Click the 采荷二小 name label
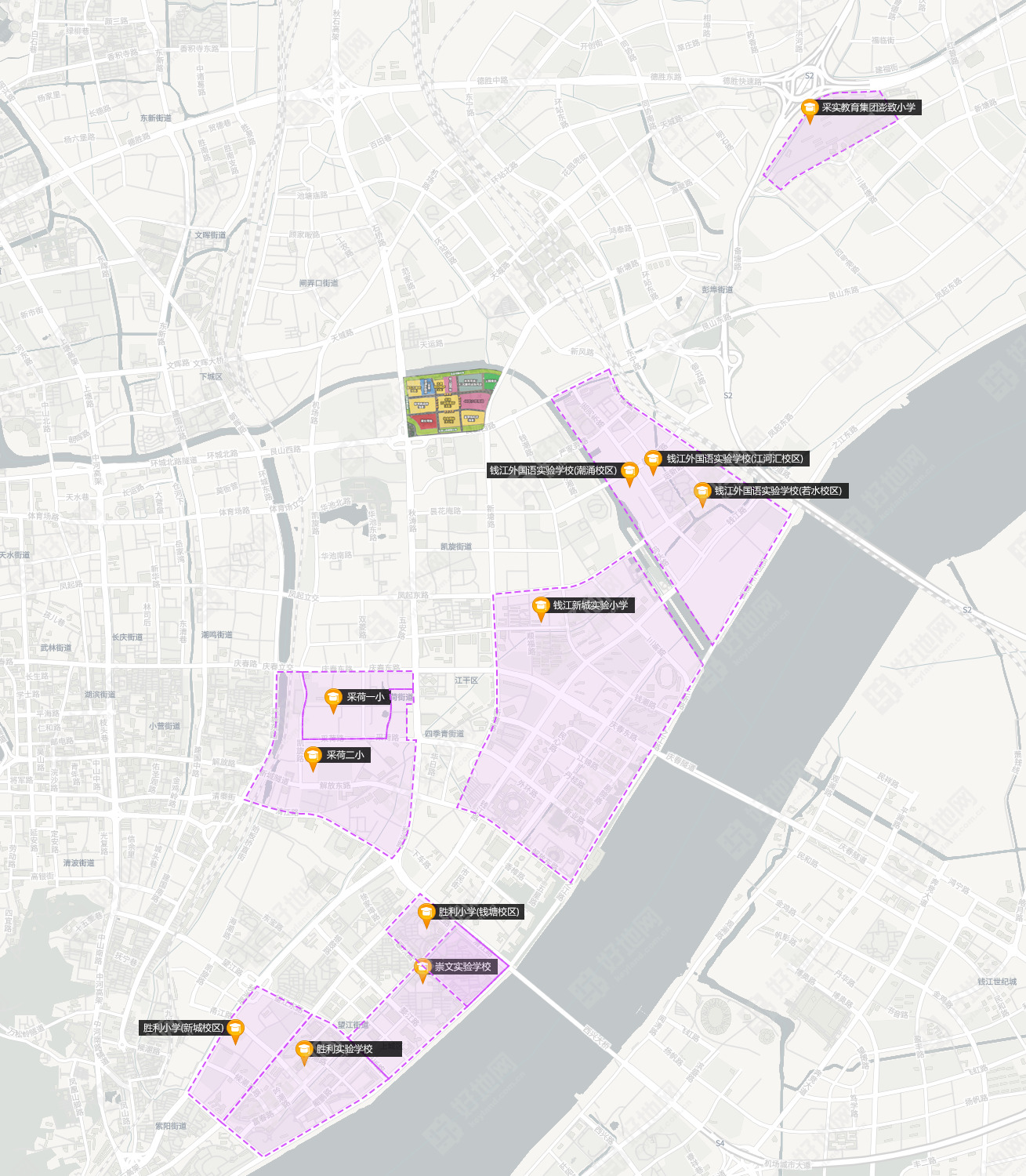The width and height of the screenshot is (1026, 1176). coord(345,755)
